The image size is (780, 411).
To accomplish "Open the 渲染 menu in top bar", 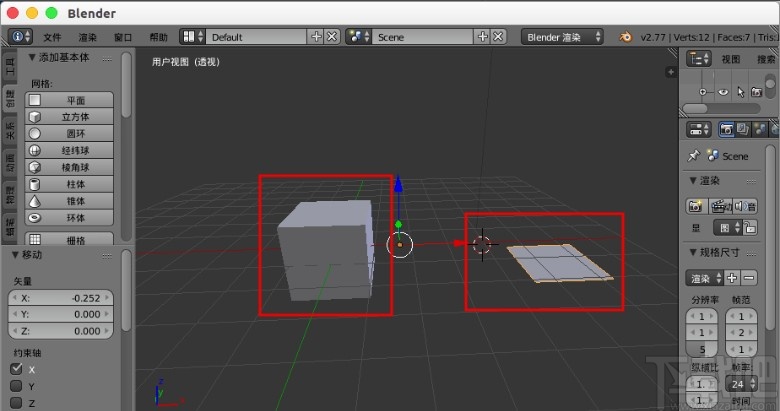I will pyautogui.click(x=88, y=37).
